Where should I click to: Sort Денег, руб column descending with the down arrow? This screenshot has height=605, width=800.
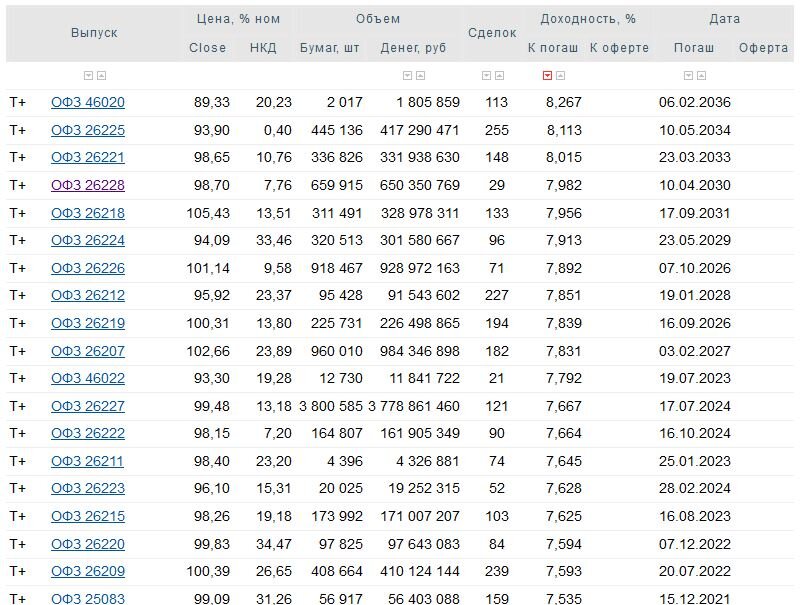coord(407,75)
